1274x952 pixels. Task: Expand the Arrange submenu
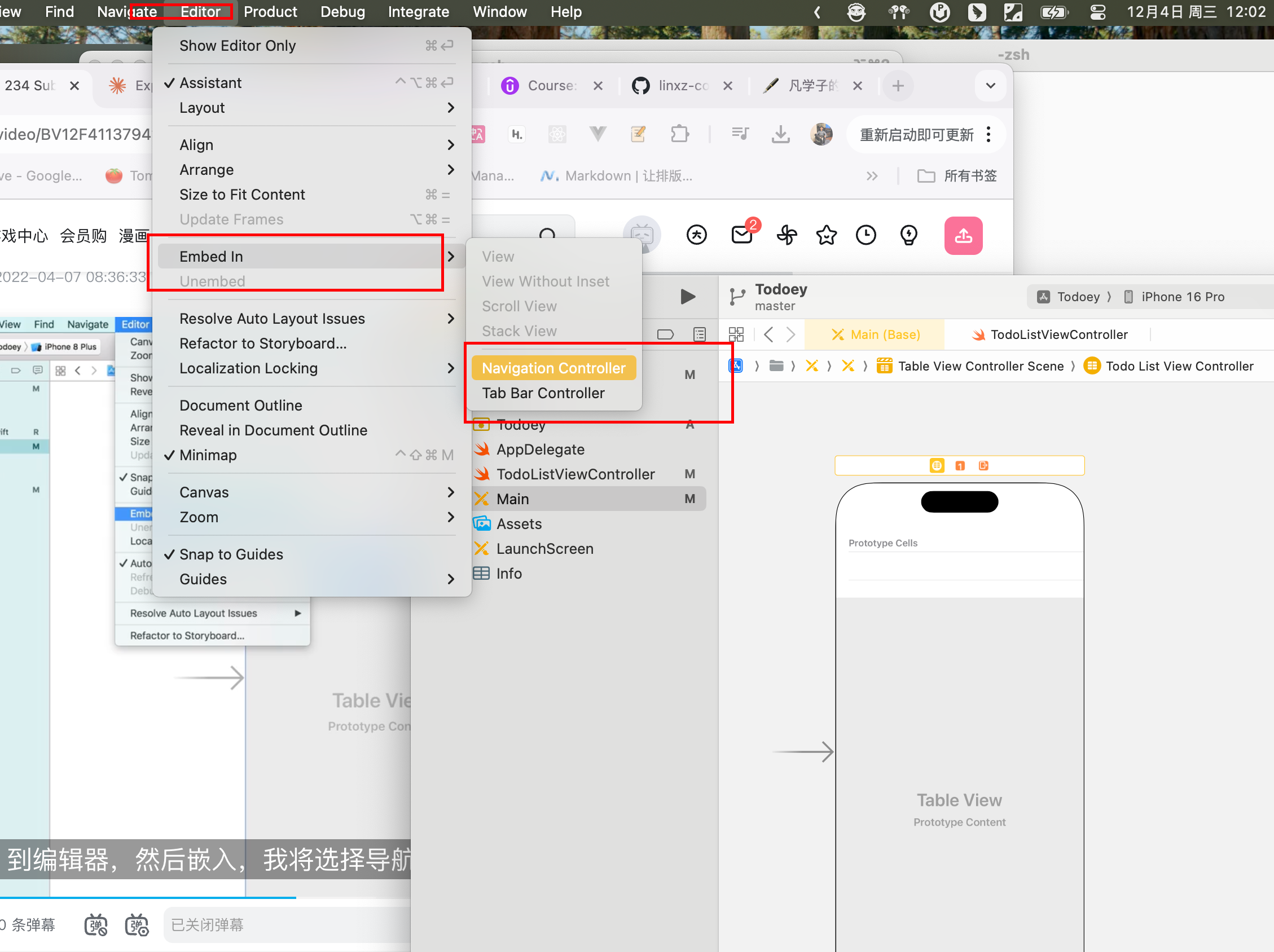coord(311,170)
